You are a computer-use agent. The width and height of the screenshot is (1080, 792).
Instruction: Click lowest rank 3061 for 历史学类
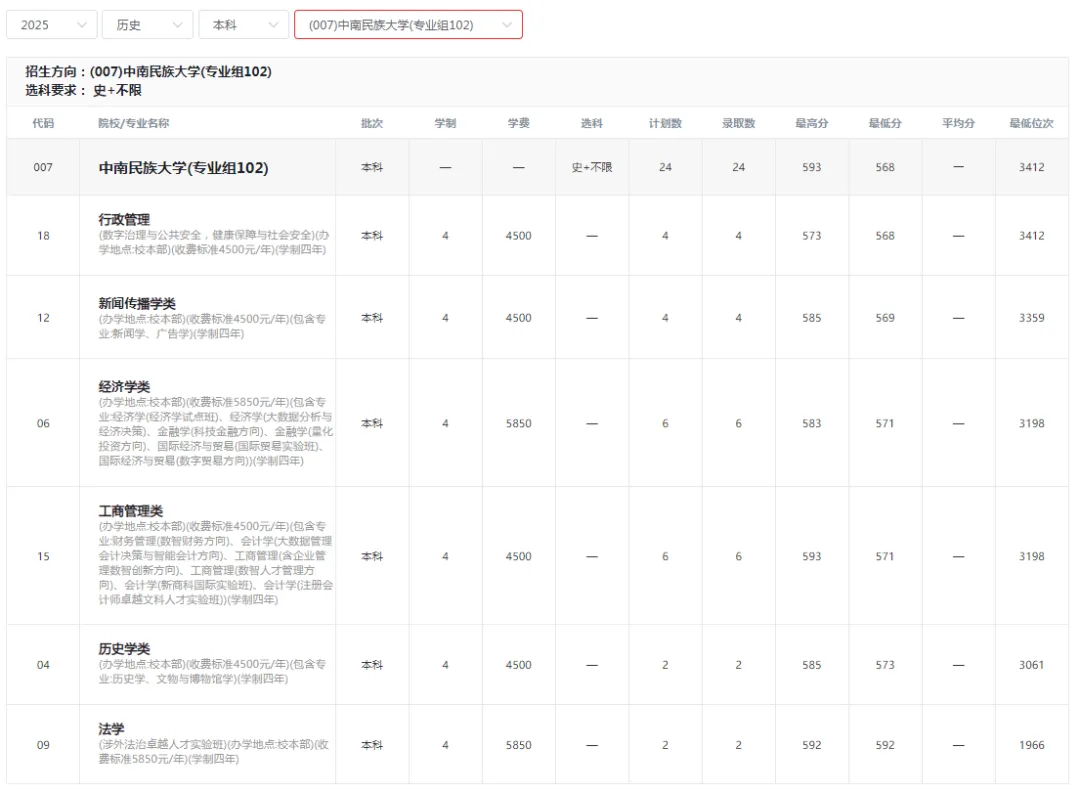[x=1032, y=665]
